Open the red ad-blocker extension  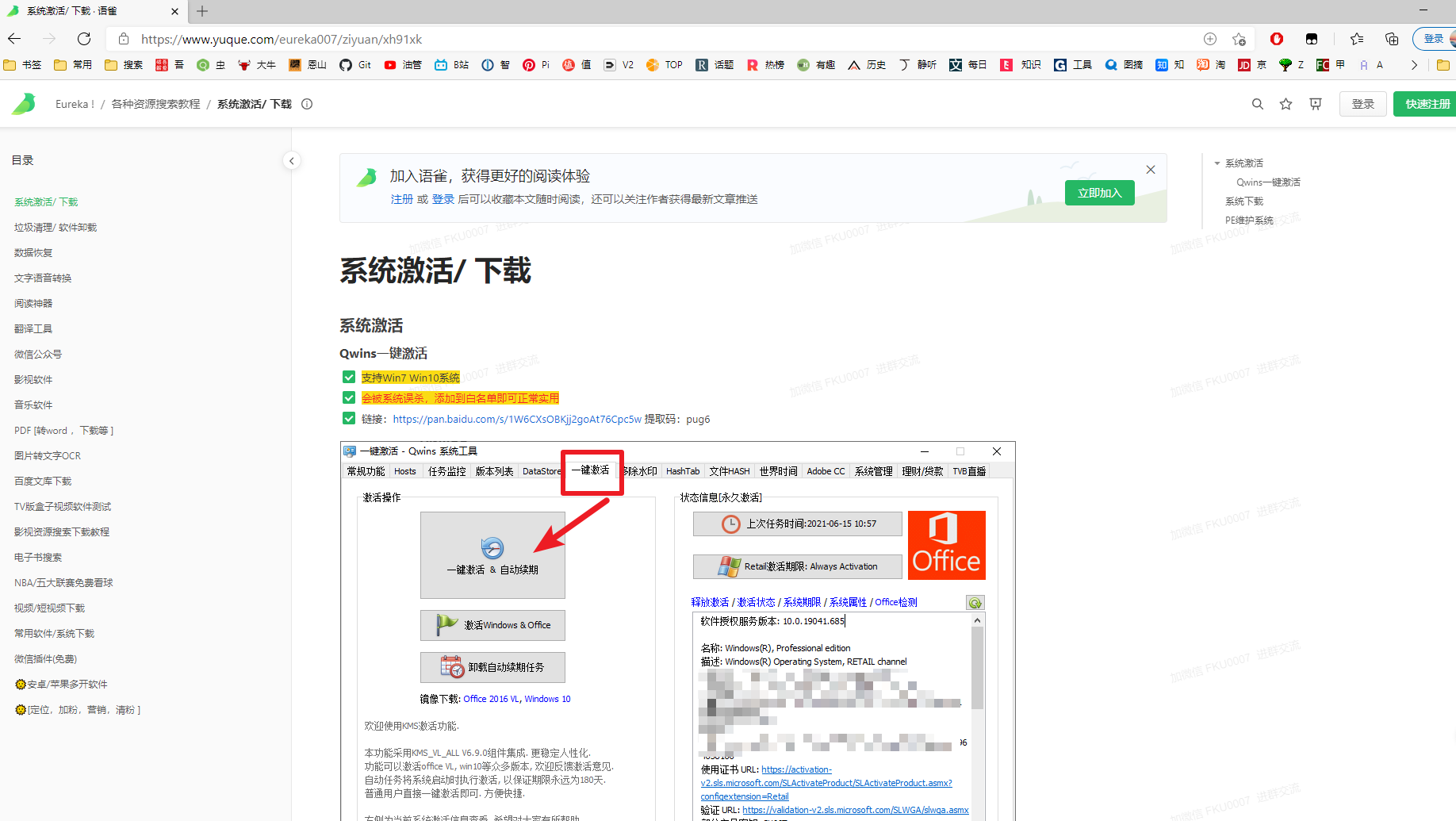[1277, 39]
